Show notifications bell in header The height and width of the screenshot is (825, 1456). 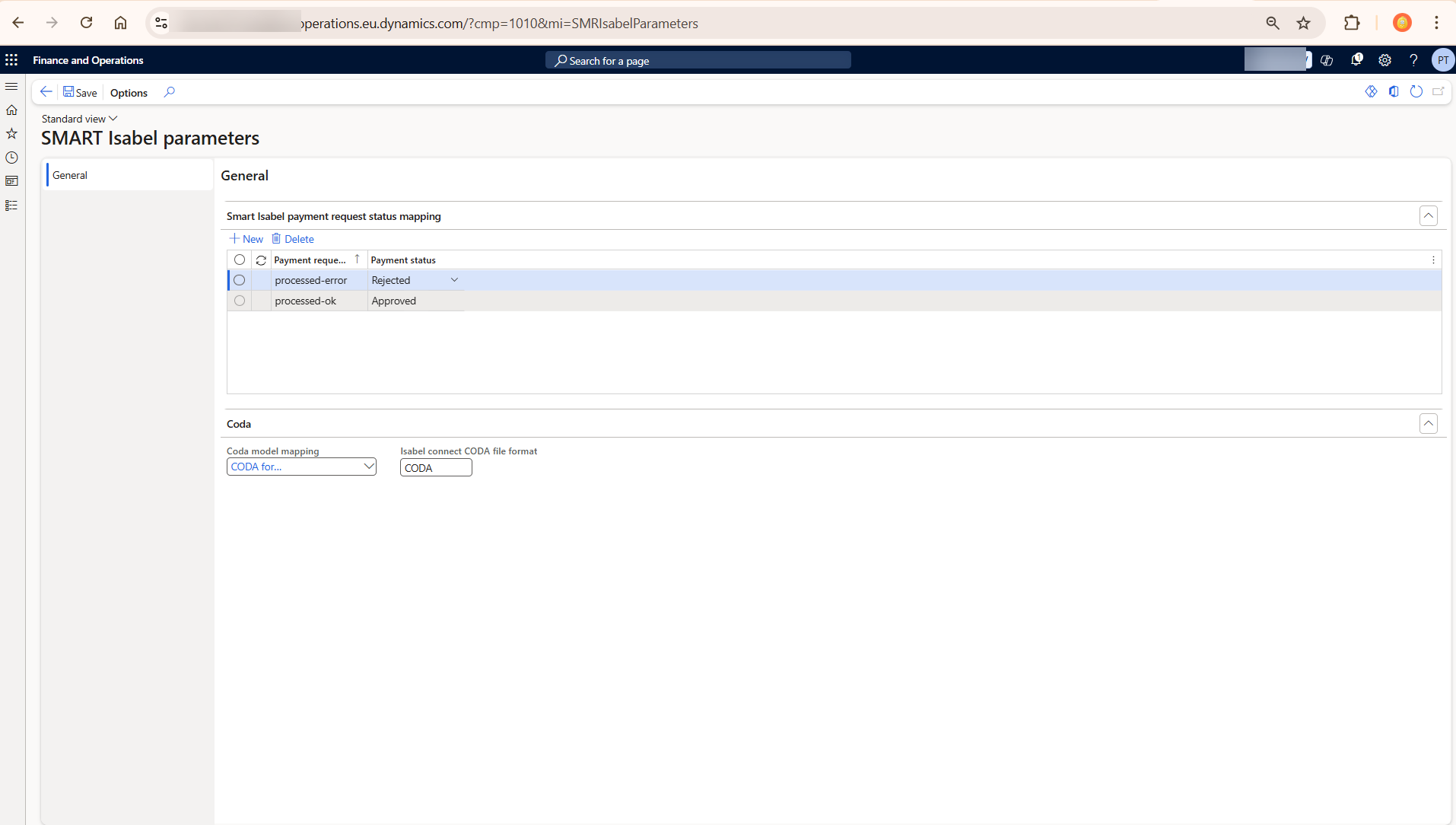tap(1356, 59)
